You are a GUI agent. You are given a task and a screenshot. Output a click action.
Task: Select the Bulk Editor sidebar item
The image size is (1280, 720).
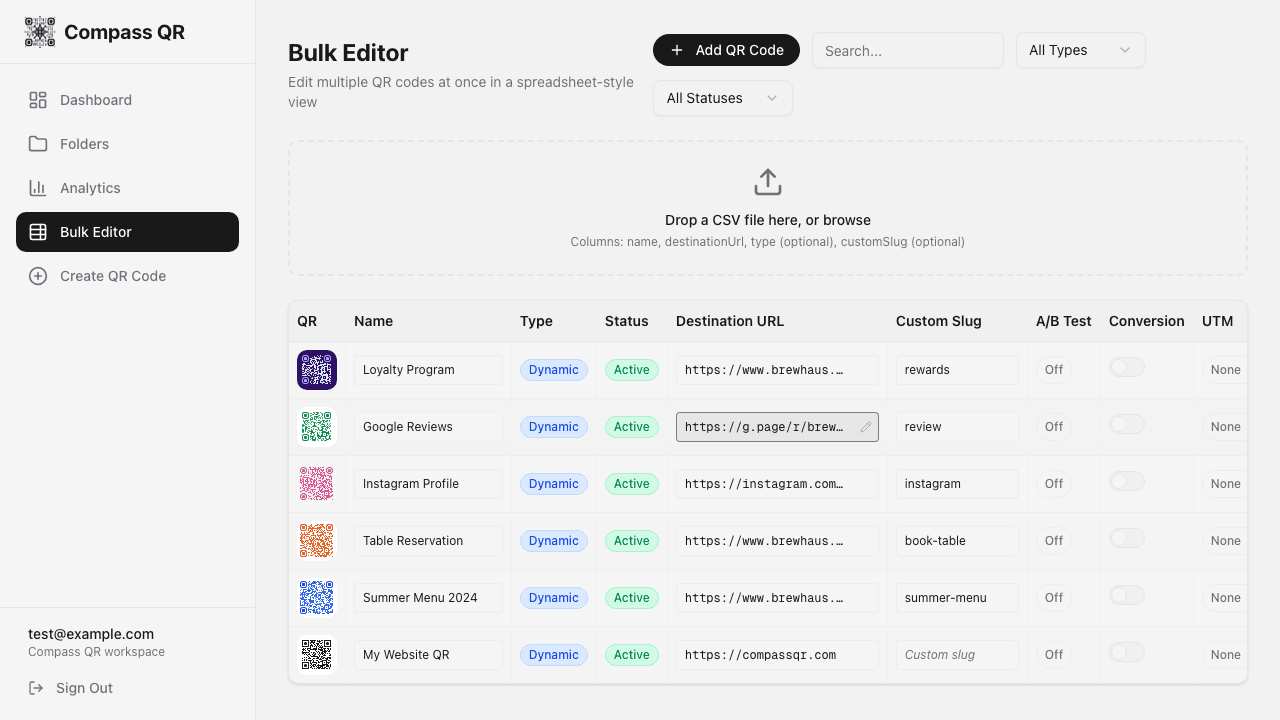(x=127, y=232)
